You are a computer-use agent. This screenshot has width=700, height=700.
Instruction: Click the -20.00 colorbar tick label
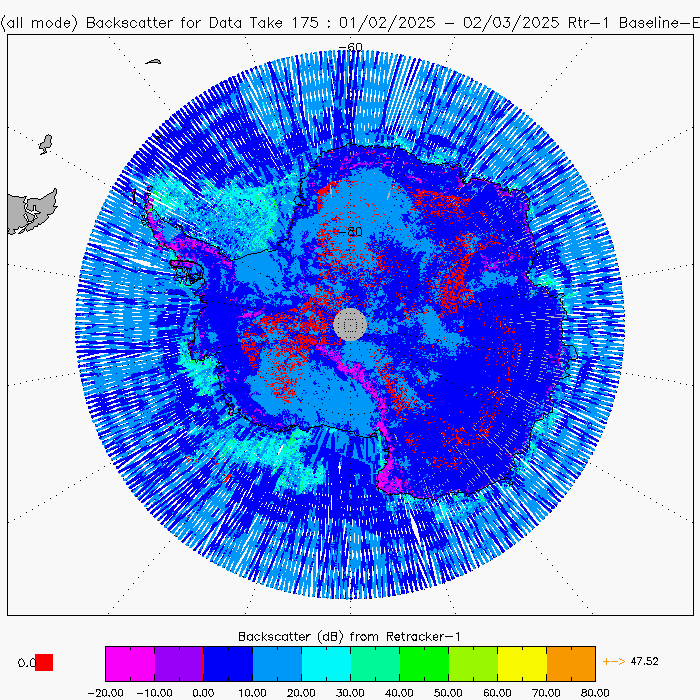[106, 693]
